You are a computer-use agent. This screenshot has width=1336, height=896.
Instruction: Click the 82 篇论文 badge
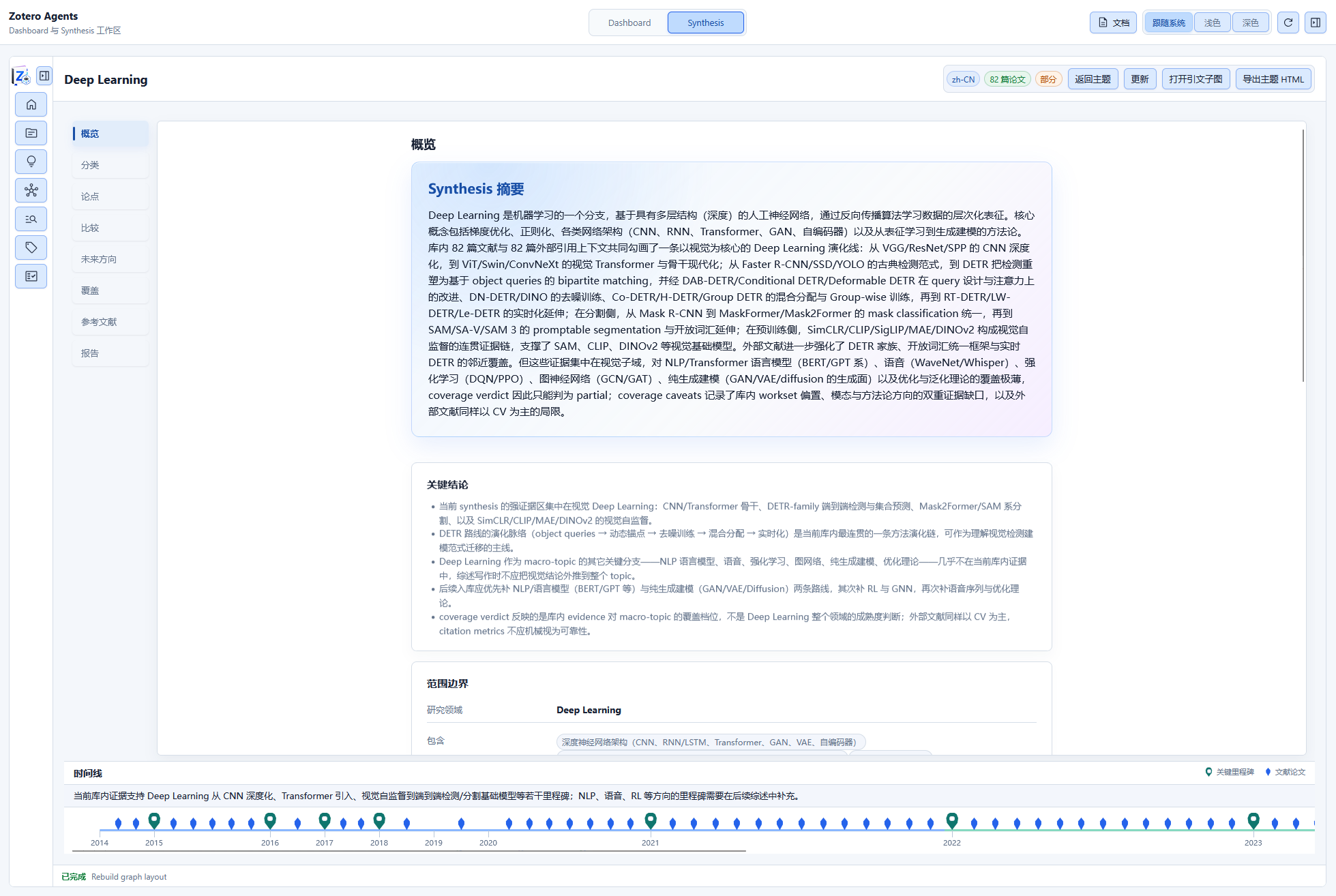pos(1007,79)
